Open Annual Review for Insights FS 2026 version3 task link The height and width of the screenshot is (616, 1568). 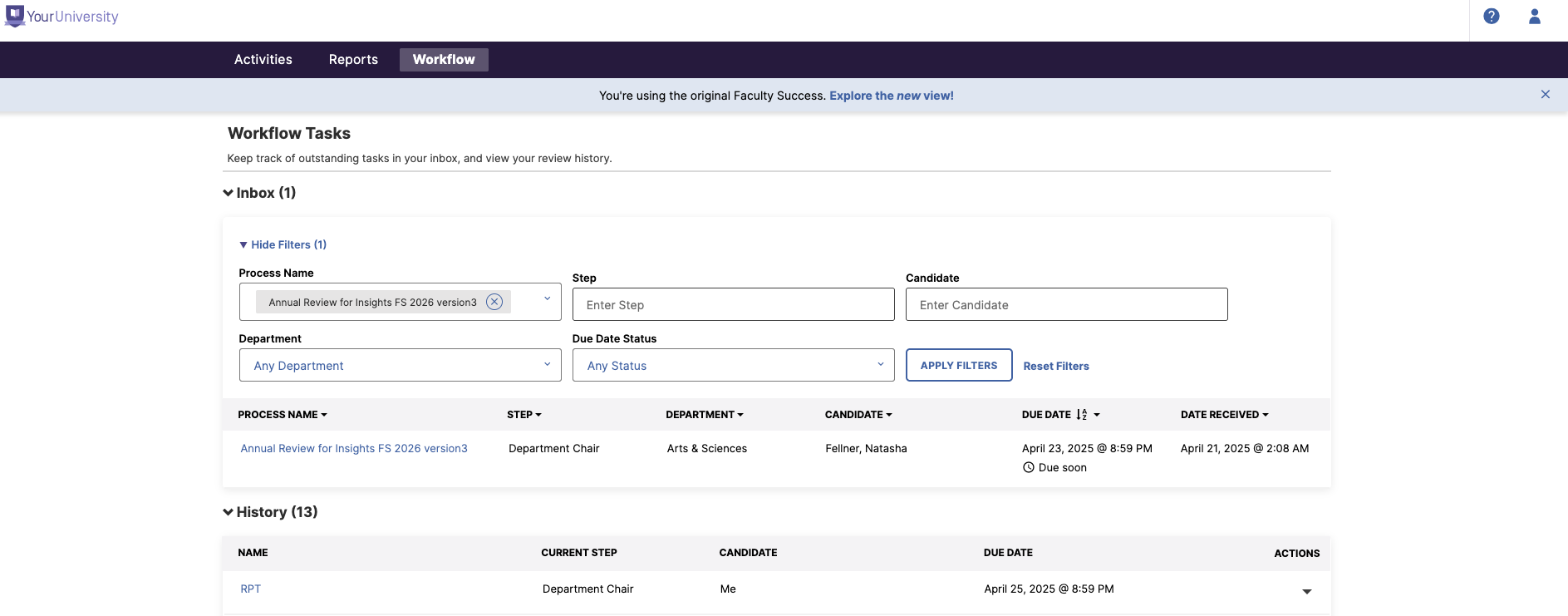[x=354, y=448]
